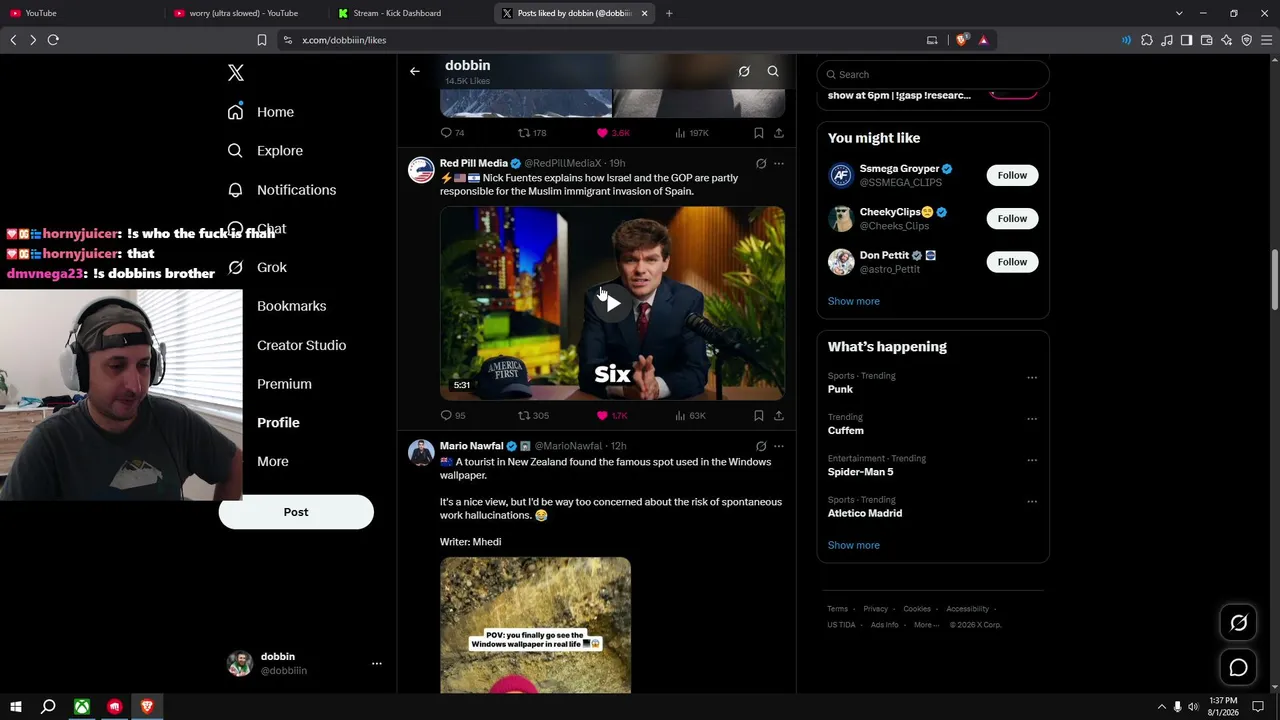Repost the post with 178 reposts
This screenshot has height=720, width=1280.
(532, 133)
